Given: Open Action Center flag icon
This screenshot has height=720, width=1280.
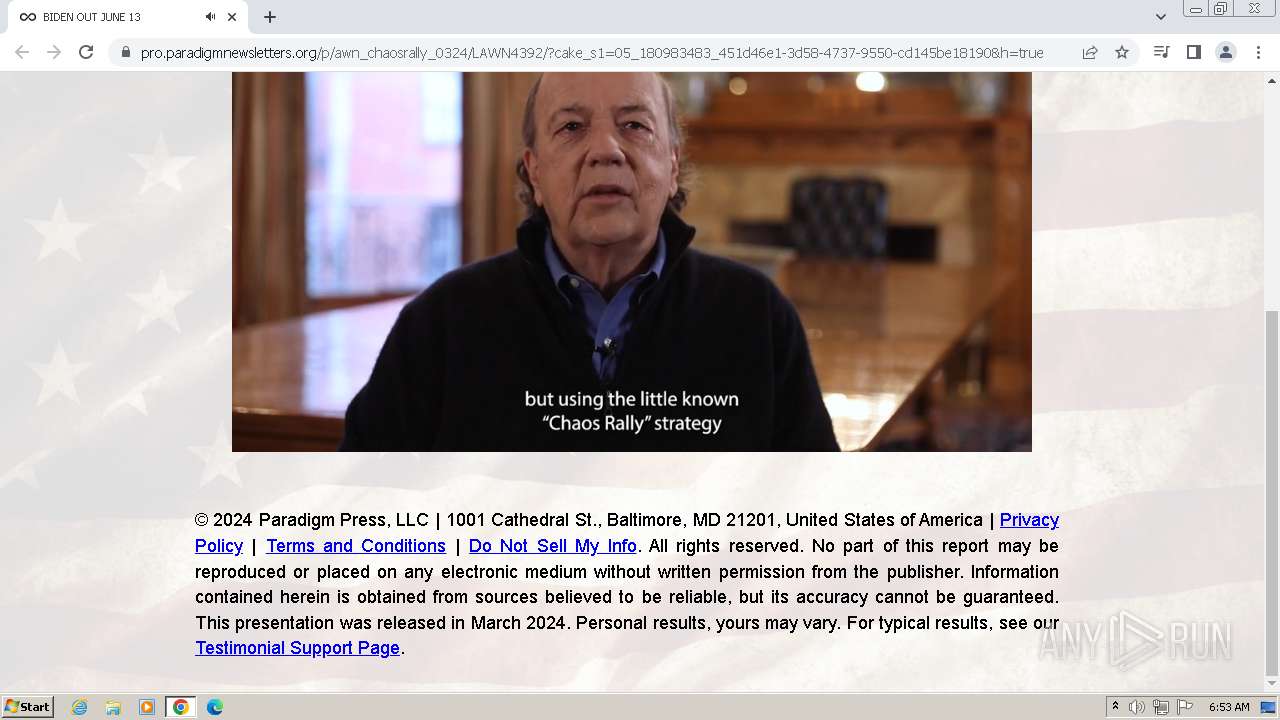Looking at the screenshot, I should click(1185, 707).
